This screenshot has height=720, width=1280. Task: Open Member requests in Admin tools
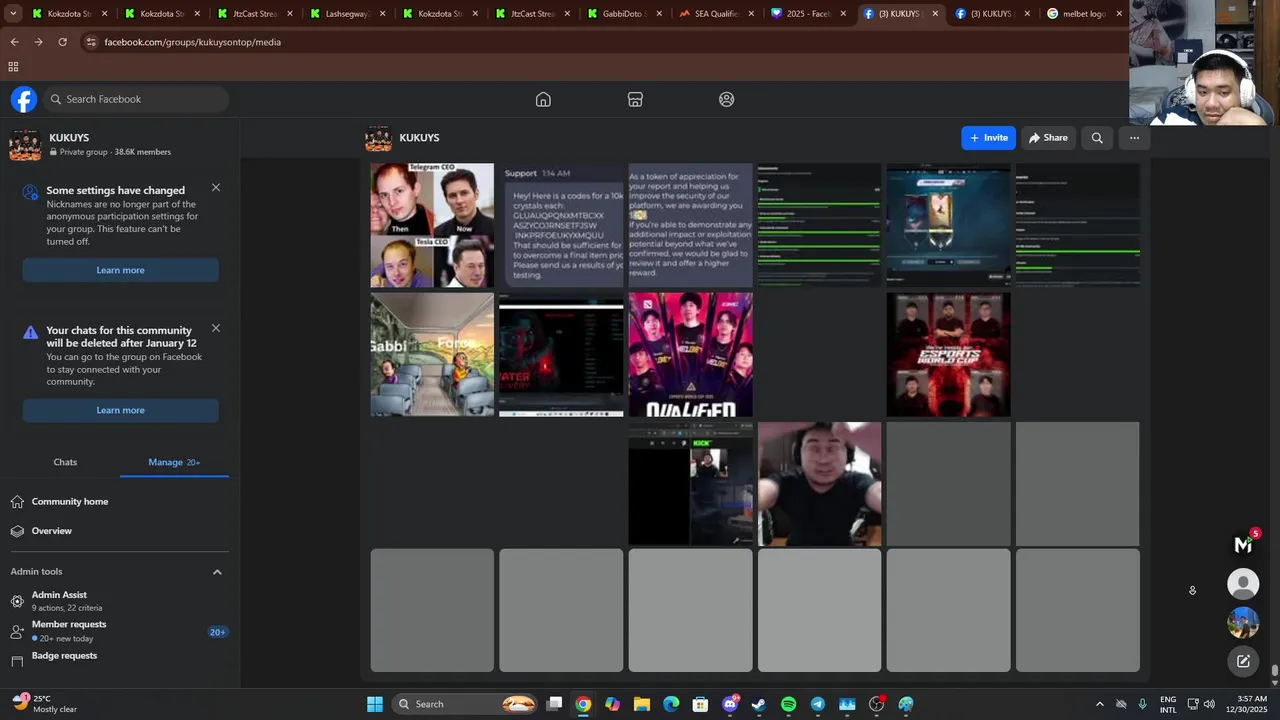coord(120,631)
